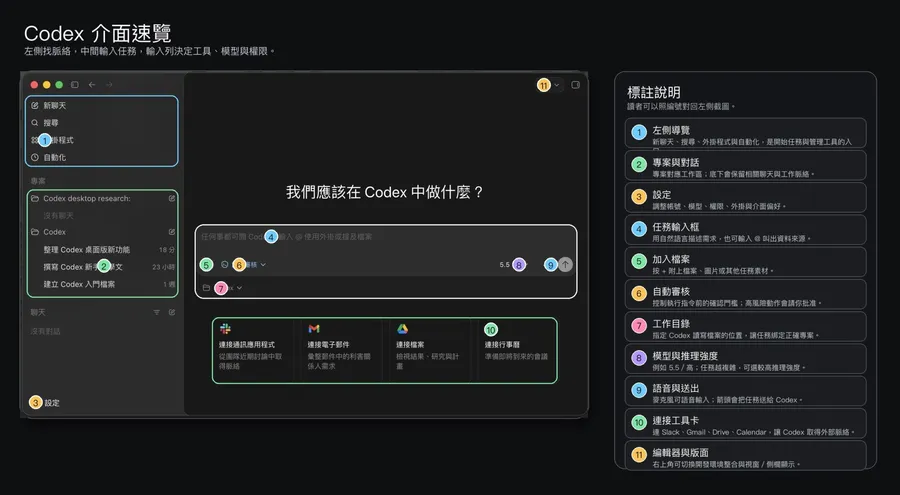Click the 1 週 timestamp
The height and width of the screenshot is (495, 900).
point(169,284)
